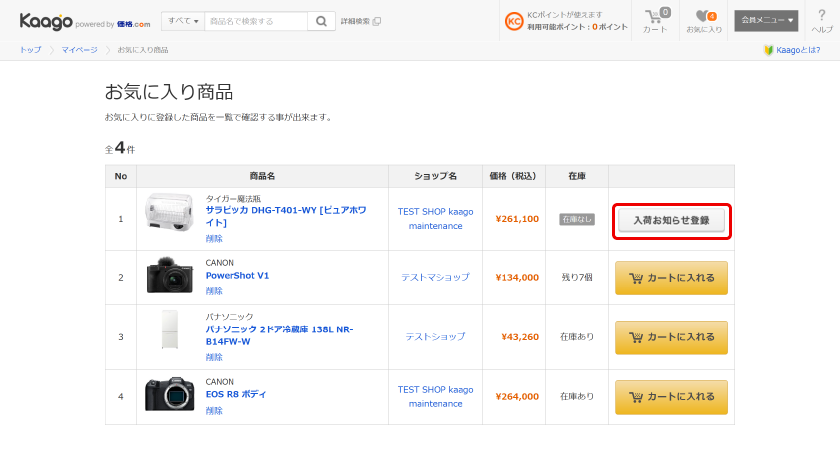This screenshot has height=450, width=840.
Task: Add Panasonic refrigerator to cart
Action: [x=671, y=338]
